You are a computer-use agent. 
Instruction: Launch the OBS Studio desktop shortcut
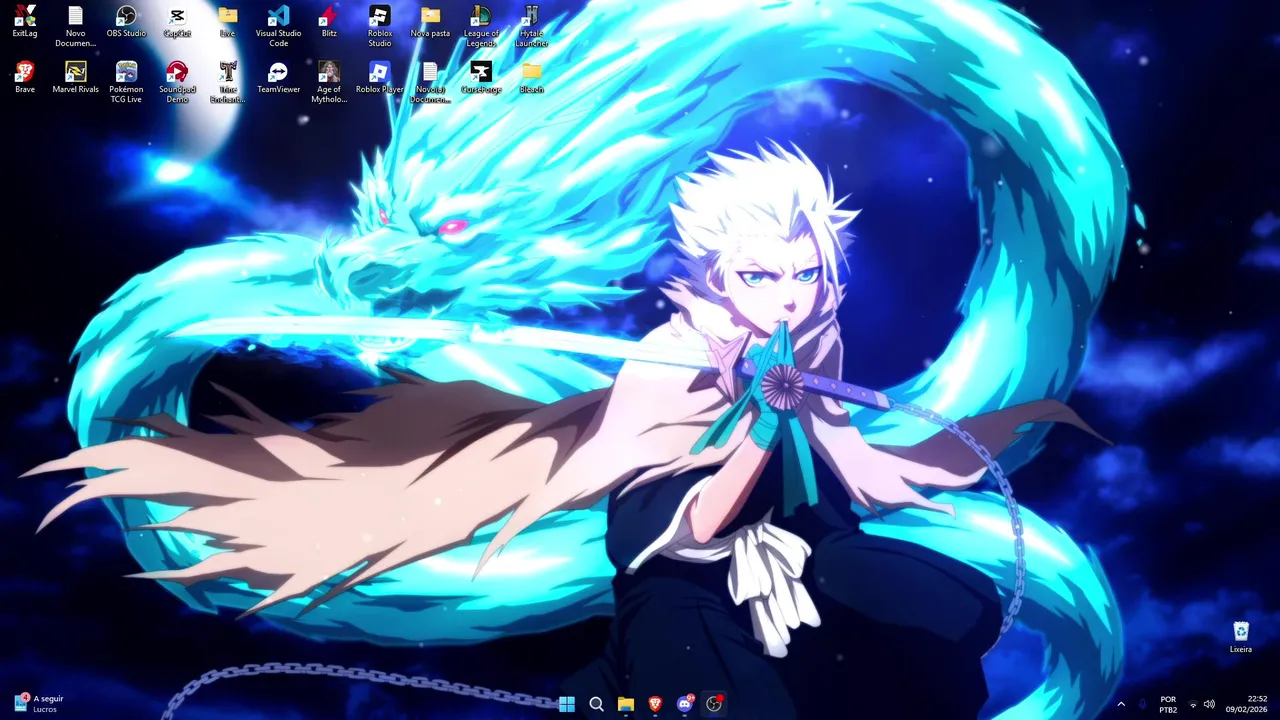pos(126,22)
